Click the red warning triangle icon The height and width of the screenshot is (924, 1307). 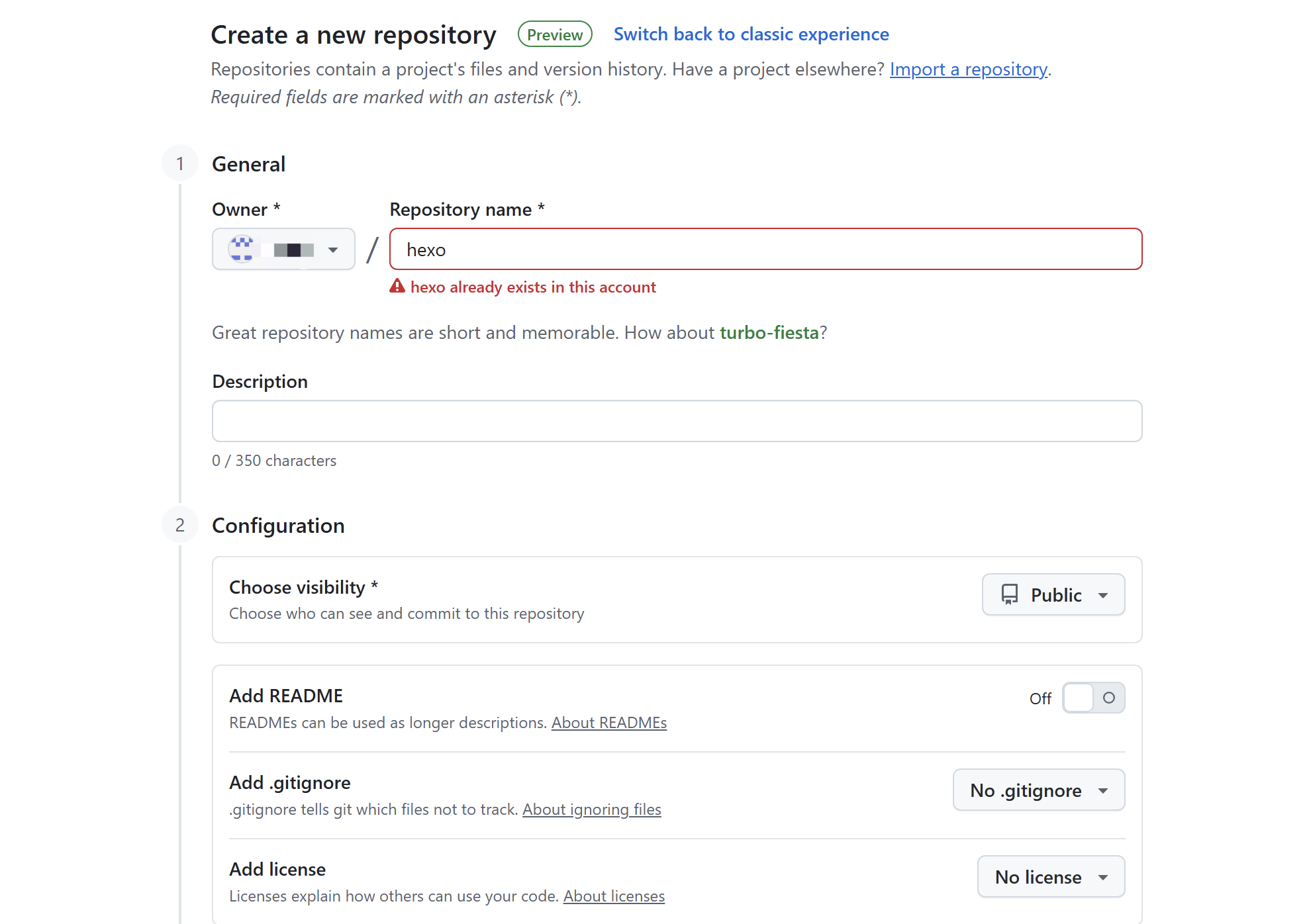click(x=397, y=286)
